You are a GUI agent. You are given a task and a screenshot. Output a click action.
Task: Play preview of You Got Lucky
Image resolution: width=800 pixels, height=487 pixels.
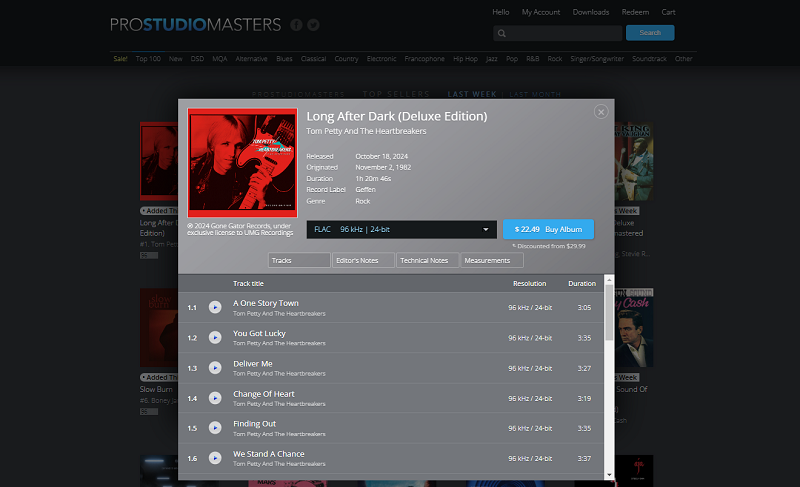pyautogui.click(x=215, y=338)
